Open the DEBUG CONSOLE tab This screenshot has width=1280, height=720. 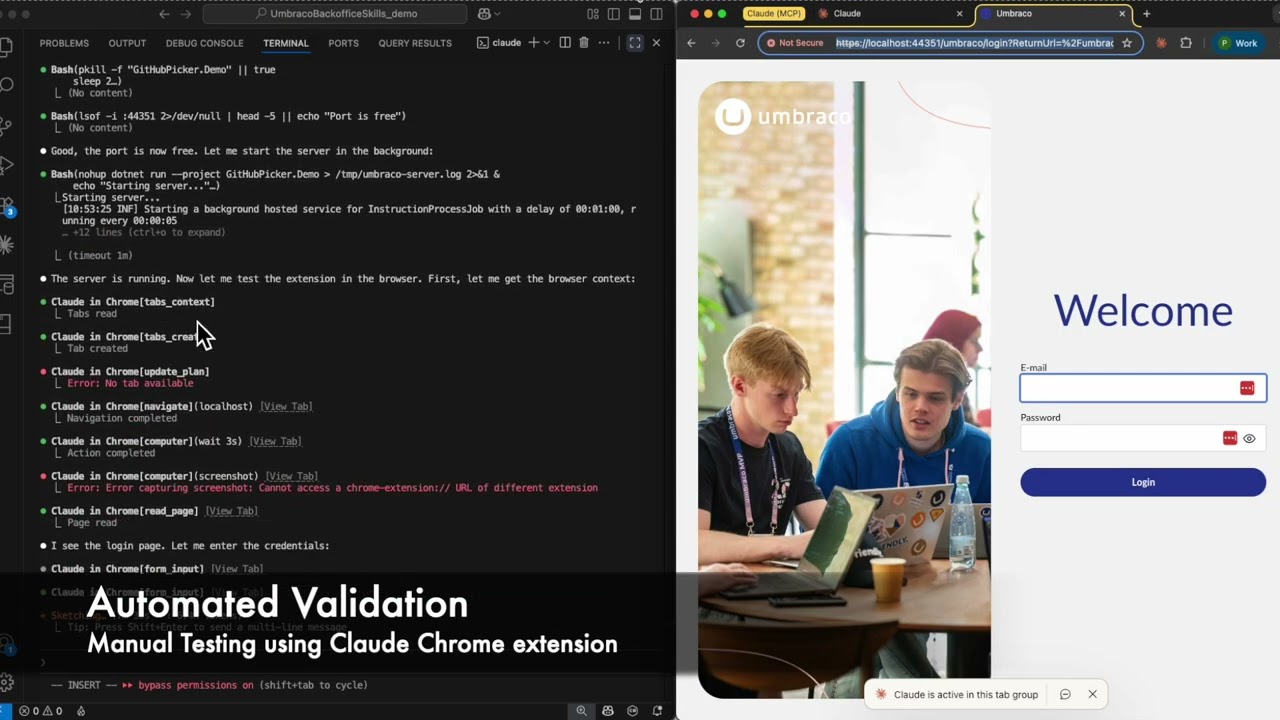[x=204, y=43]
